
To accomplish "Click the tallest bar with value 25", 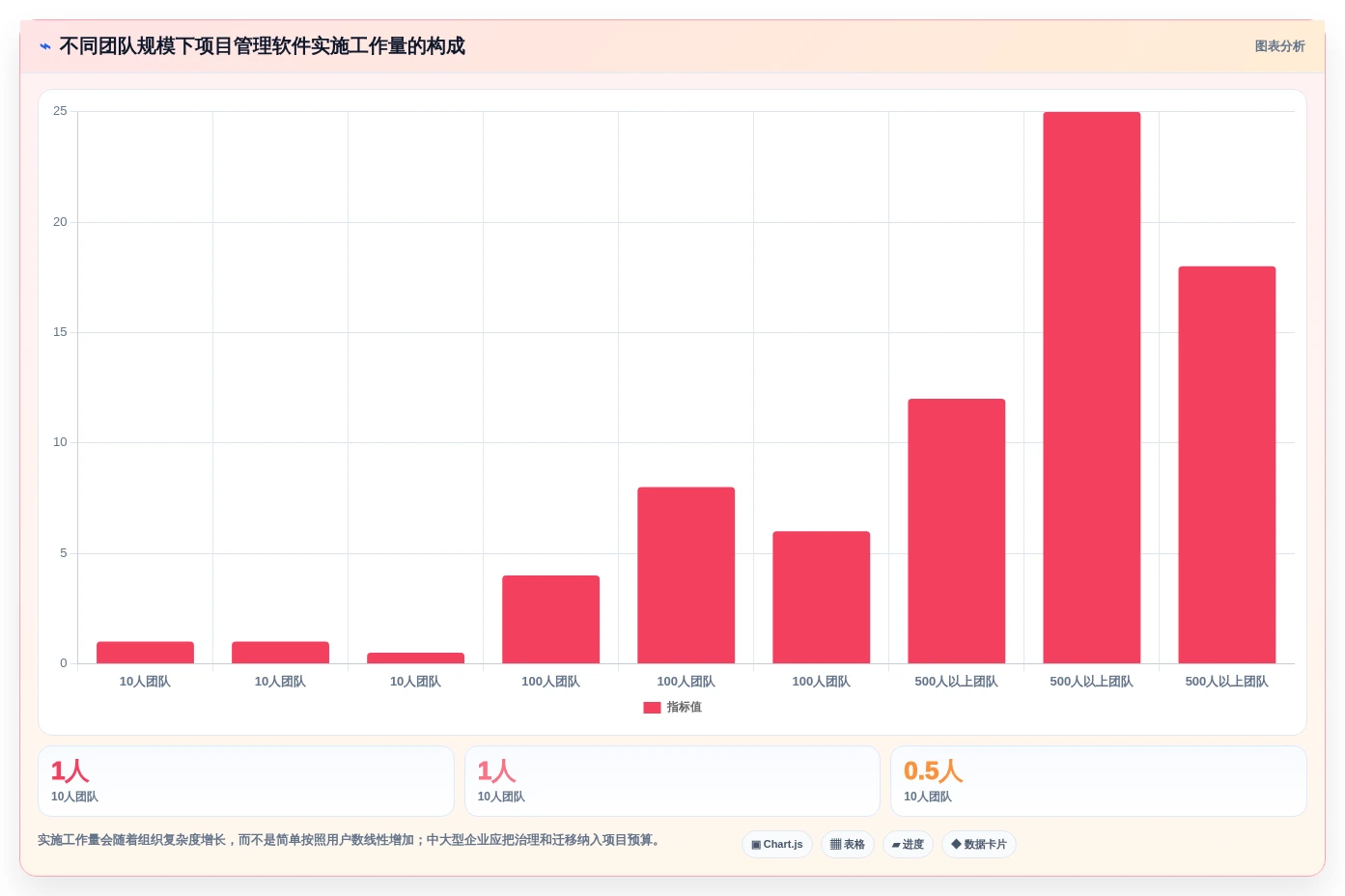I will 1091,388.
